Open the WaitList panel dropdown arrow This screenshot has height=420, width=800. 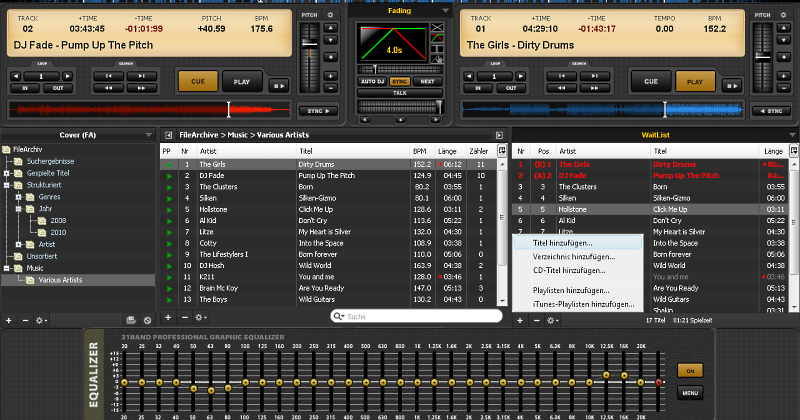[x=792, y=135]
